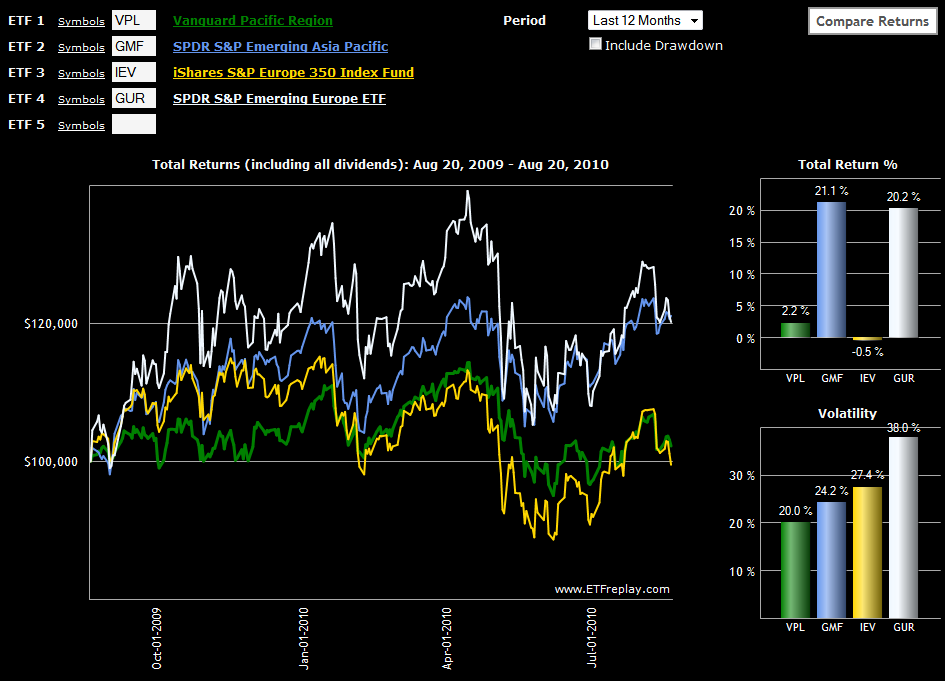The height and width of the screenshot is (681, 945).
Task: Click the Jul-01-2010 axis date label
Action: tap(592, 638)
